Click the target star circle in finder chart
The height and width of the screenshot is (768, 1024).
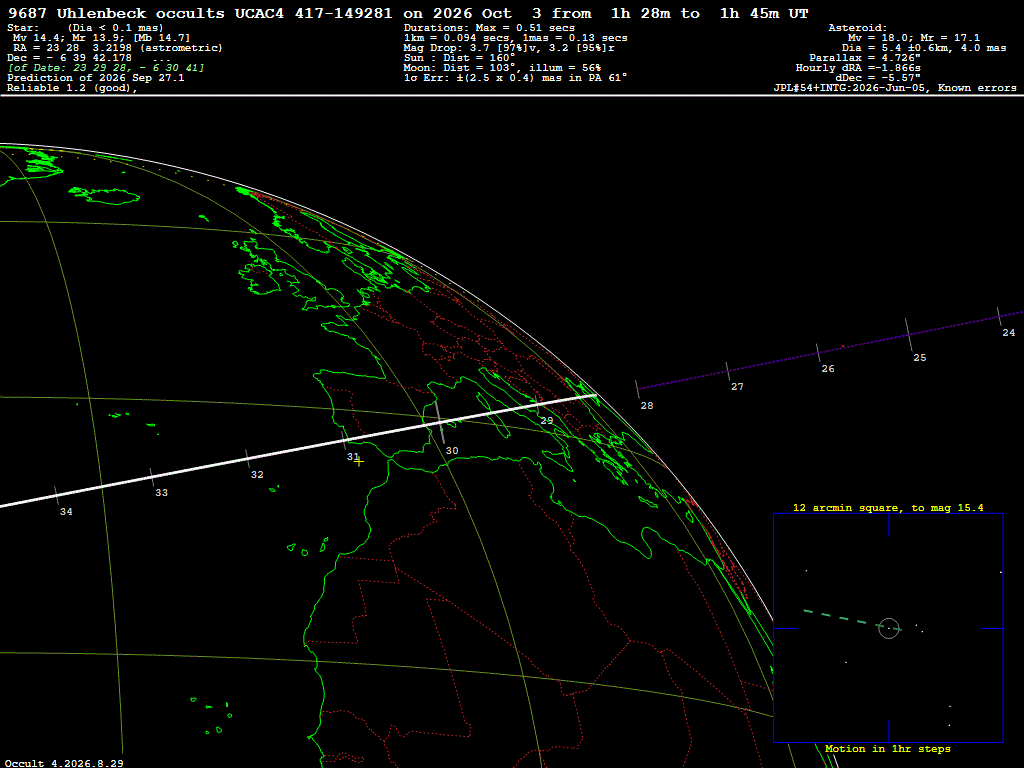click(889, 628)
